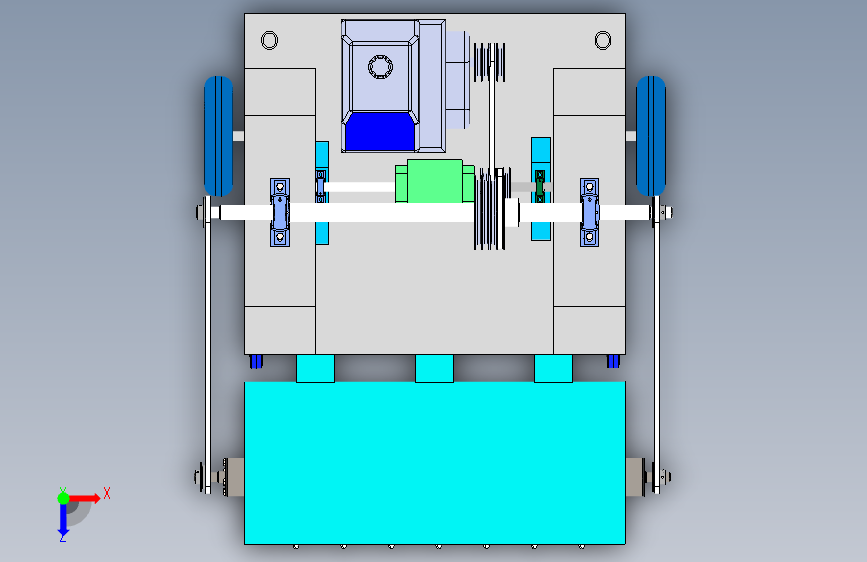Image resolution: width=867 pixels, height=562 pixels.
Task: Select the dark blue panel on the motor
Action: click(x=380, y=132)
